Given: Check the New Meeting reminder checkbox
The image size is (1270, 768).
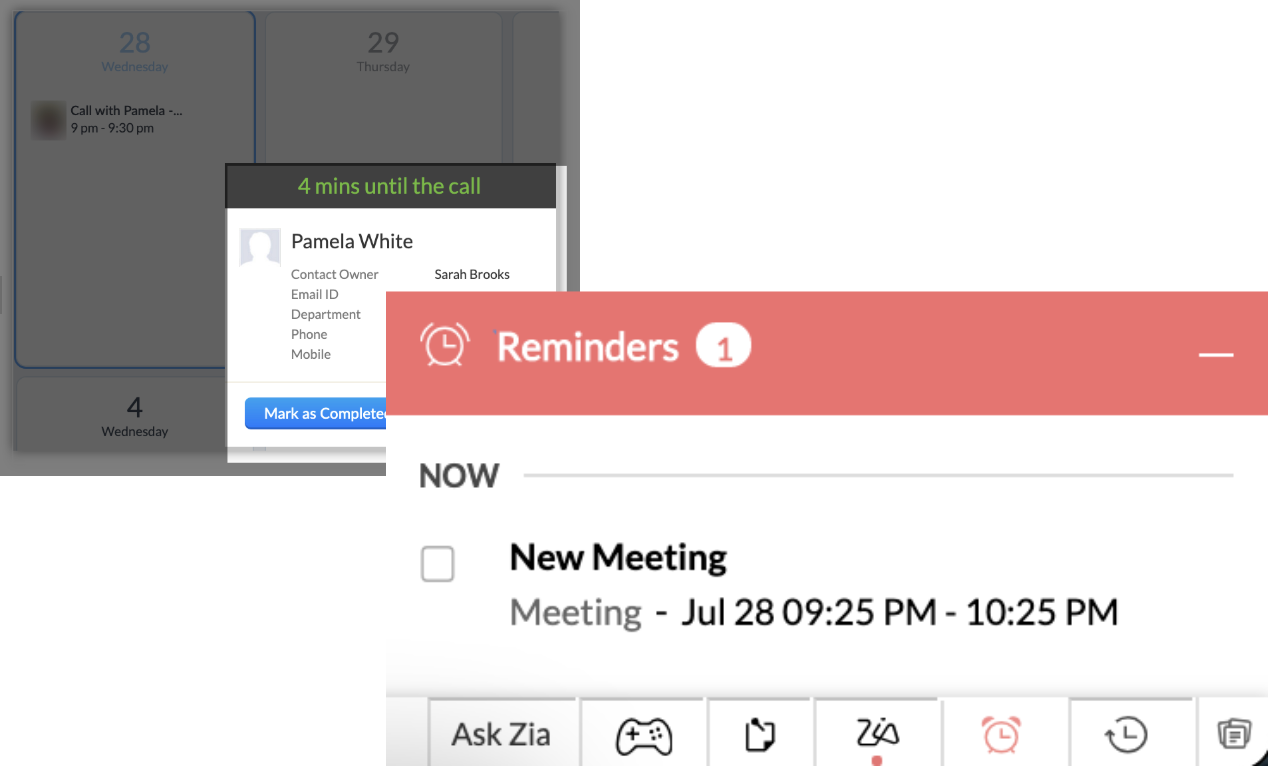Looking at the screenshot, I should click(x=437, y=564).
